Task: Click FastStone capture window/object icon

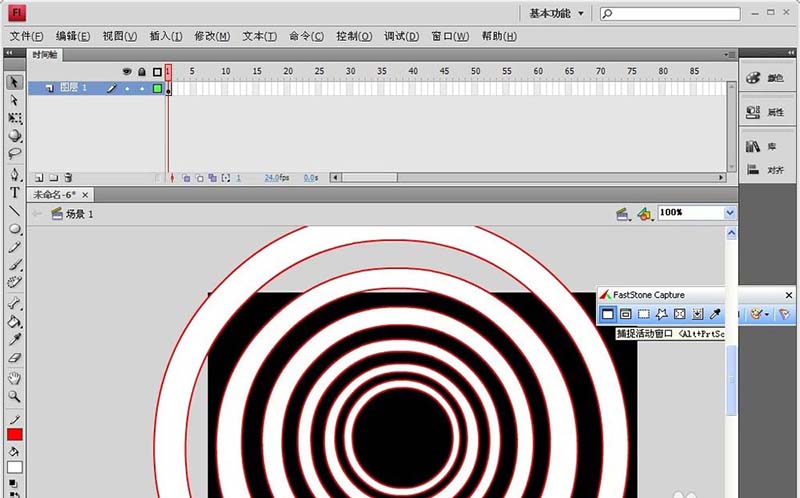Action: click(626, 314)
